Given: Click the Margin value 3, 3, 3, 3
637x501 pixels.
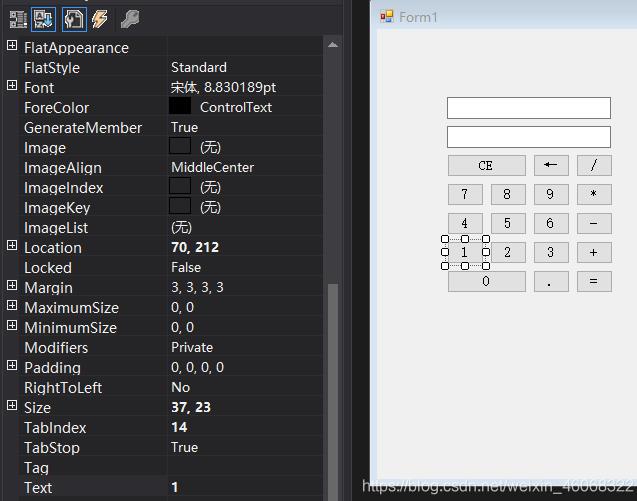Looking at the screenshot, I should pos(197,287).
